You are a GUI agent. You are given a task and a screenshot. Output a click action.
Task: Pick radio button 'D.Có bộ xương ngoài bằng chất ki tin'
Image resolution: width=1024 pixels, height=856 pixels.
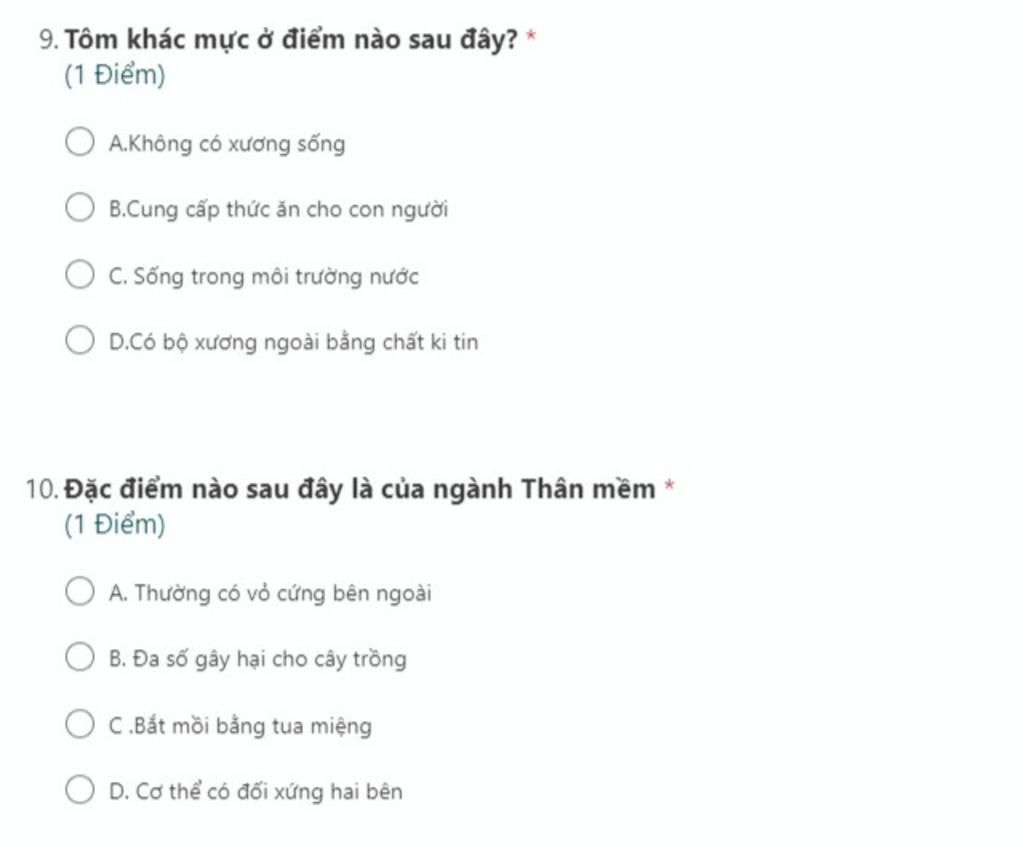(x=80, y=341)
